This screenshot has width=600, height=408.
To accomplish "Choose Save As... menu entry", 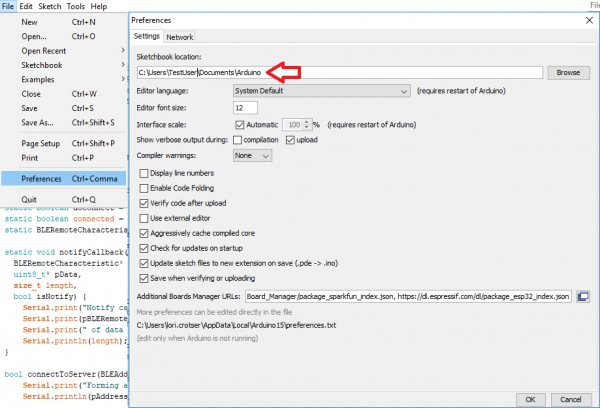I will pos(64,122).
